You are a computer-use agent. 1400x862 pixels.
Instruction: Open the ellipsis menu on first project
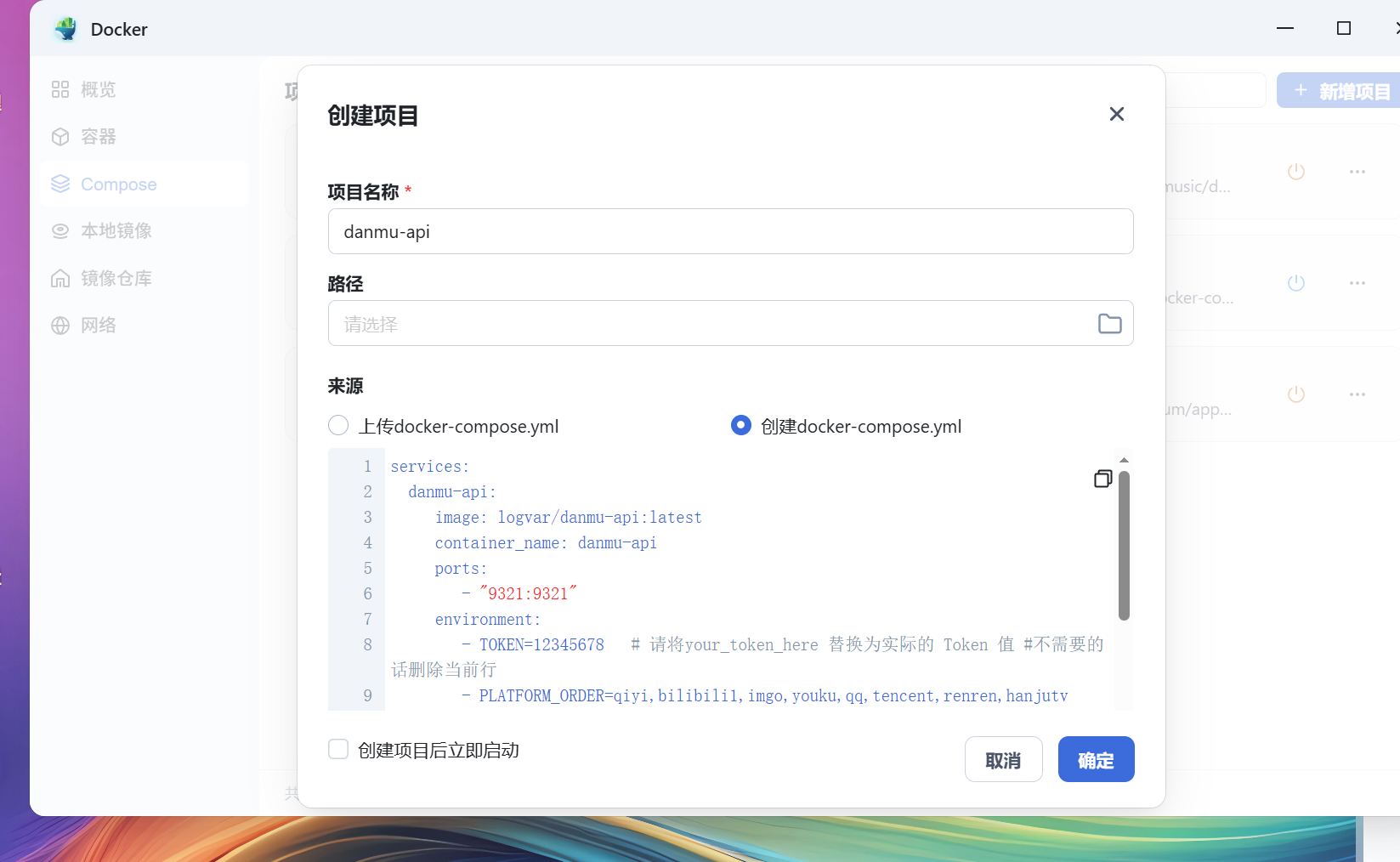[x=1357, y=172]
